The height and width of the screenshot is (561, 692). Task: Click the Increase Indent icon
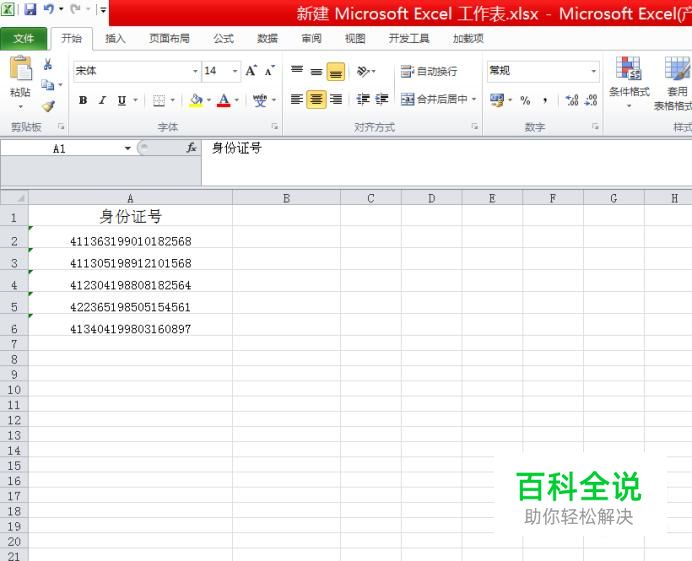pyautogui.click(x=382, y=99)
